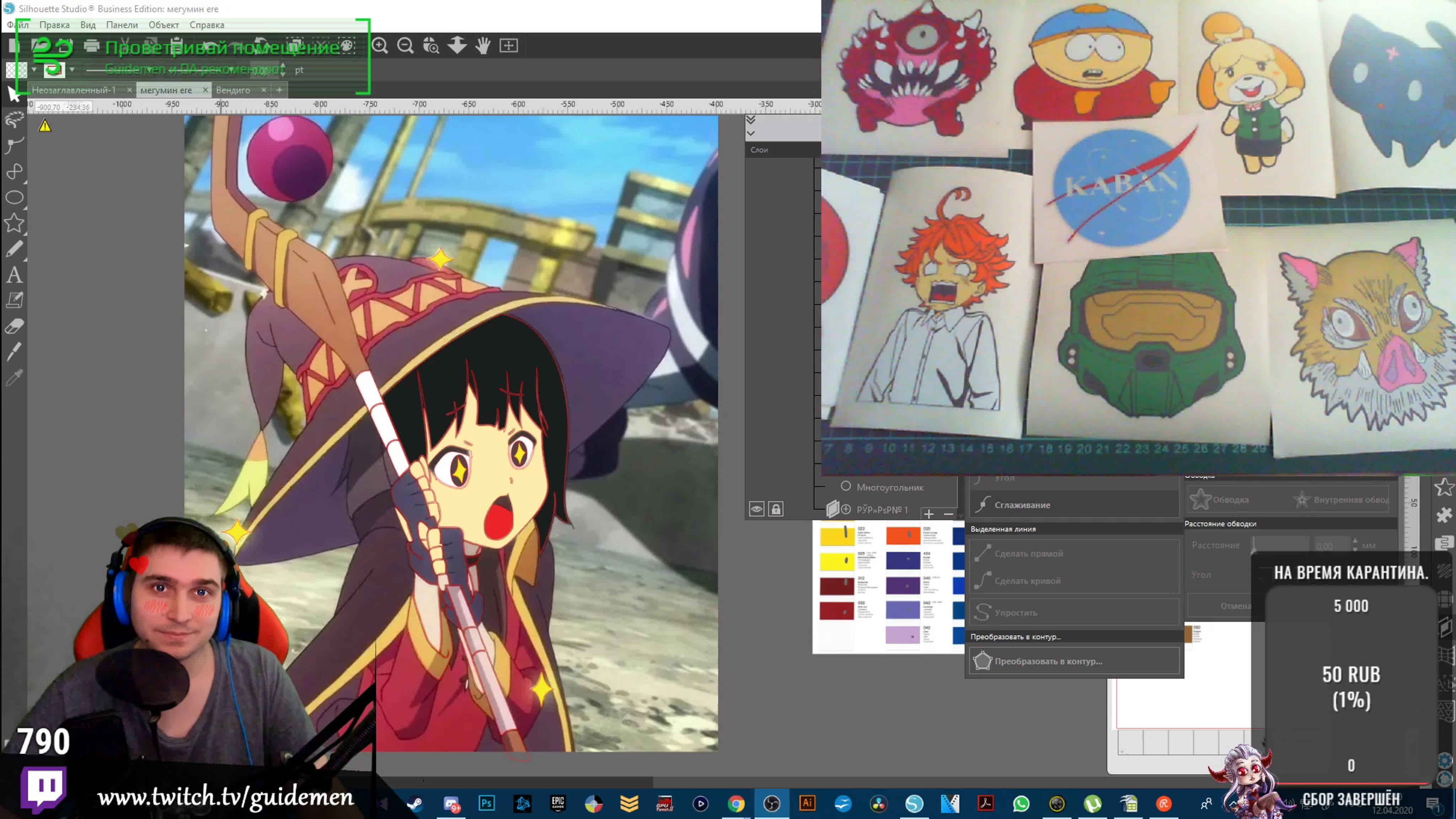Open the Панели menu
The width and height of the screenshot is (1456, 819).
tap(122, 25)
